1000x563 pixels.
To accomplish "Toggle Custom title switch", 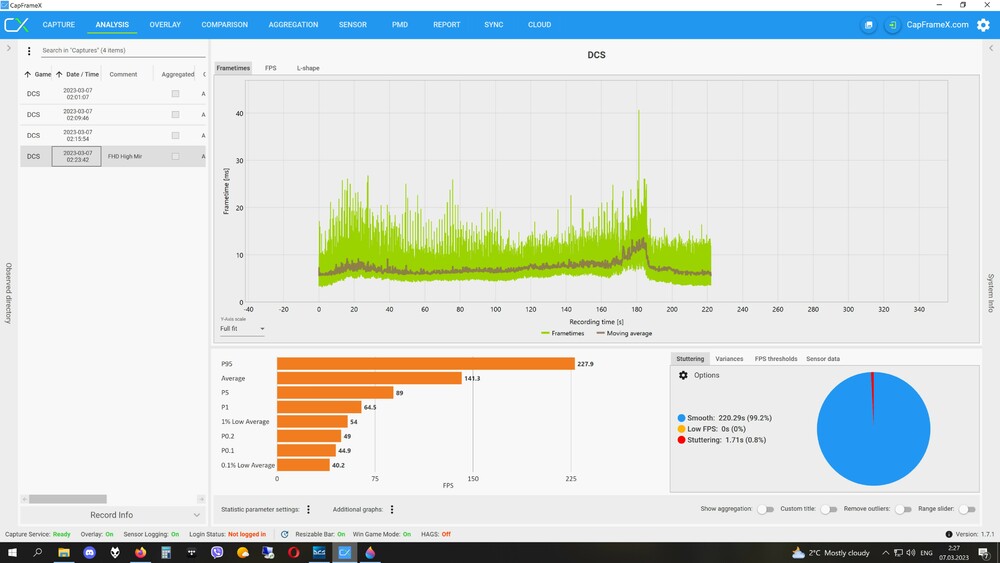I will click(828, 509).
